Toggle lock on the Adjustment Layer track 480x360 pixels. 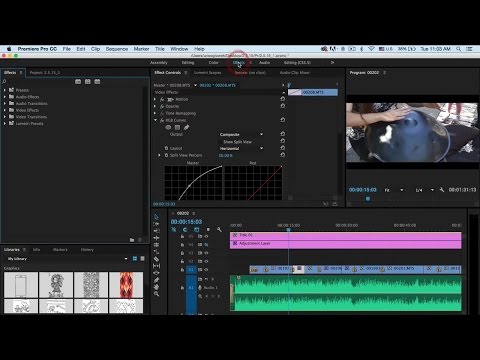(x=182, y=244)
